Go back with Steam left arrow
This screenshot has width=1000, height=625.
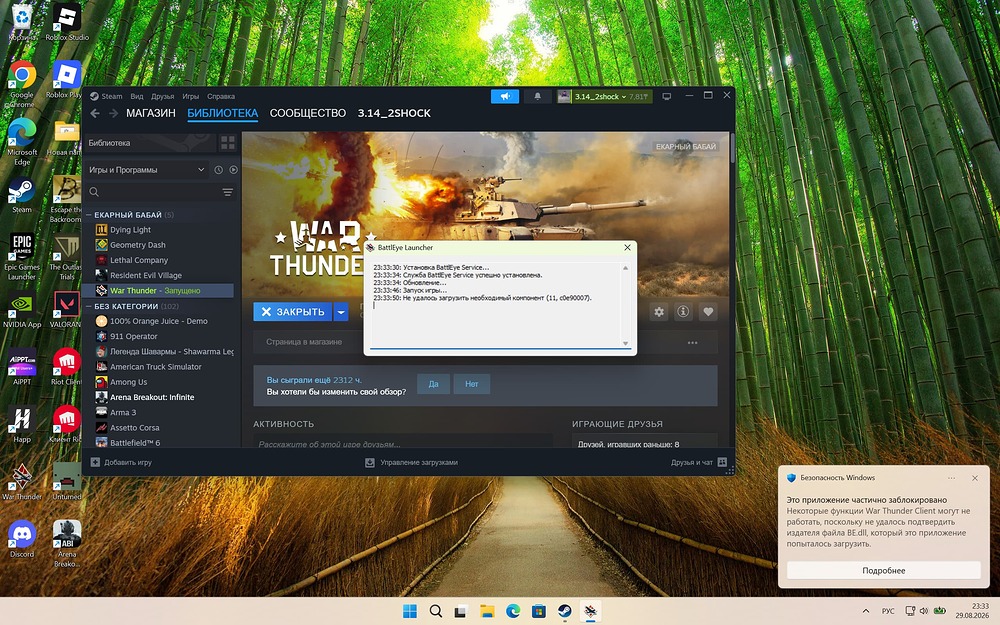coord(95,113)
